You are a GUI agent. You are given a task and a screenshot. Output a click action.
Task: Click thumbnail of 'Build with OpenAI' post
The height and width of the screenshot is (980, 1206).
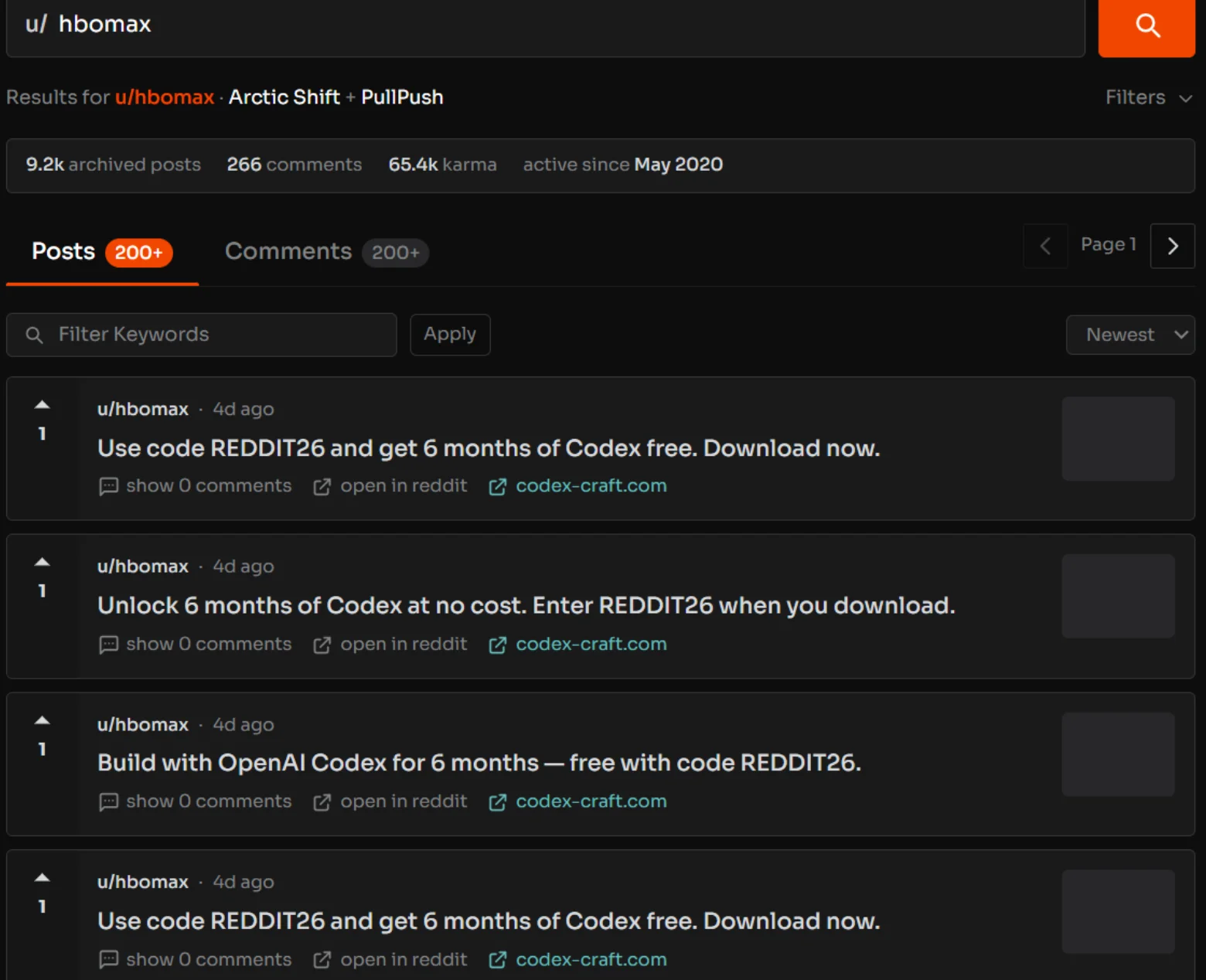(1118, 754)
